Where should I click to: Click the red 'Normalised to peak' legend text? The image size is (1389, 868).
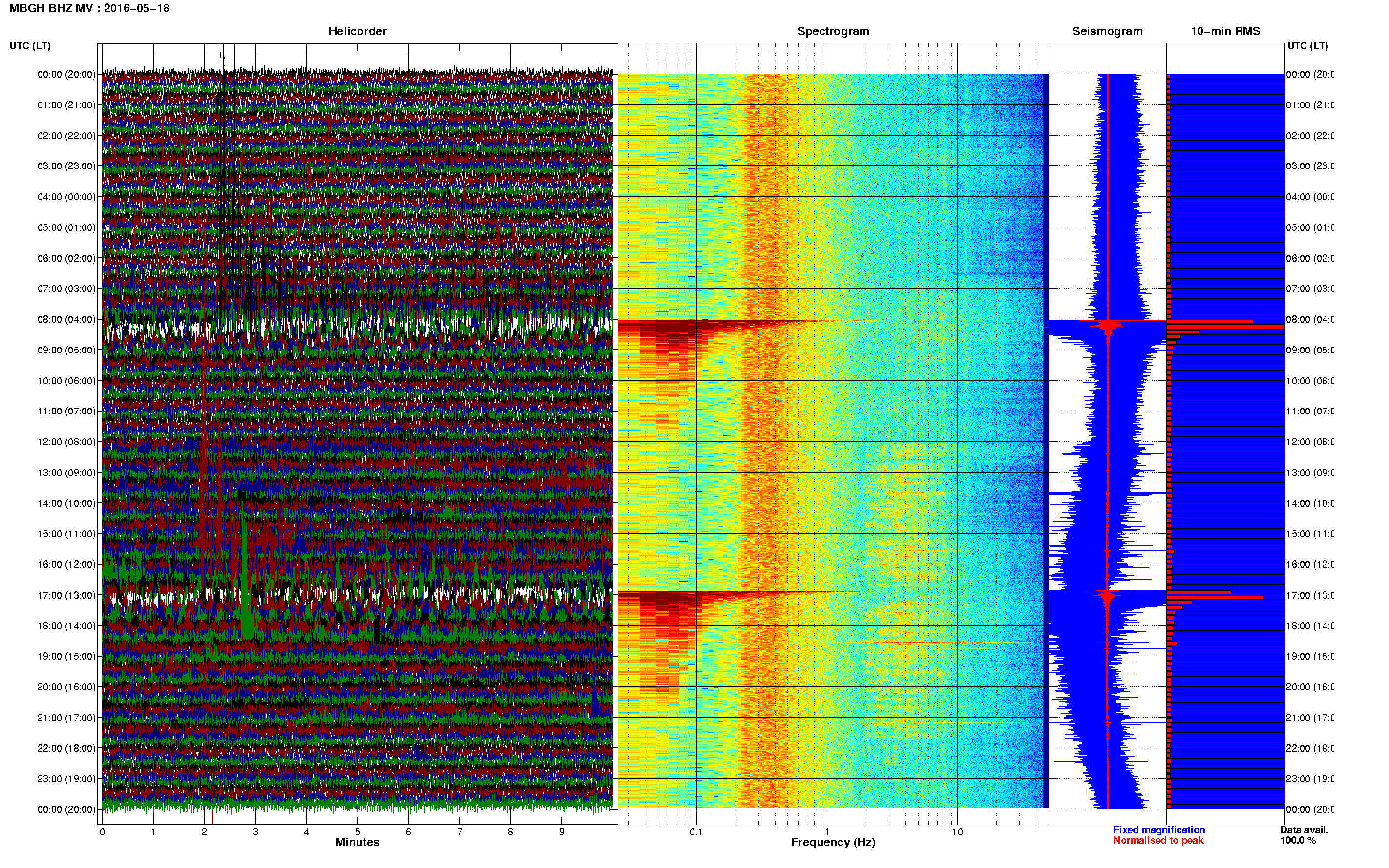(x=1158, y=841)
